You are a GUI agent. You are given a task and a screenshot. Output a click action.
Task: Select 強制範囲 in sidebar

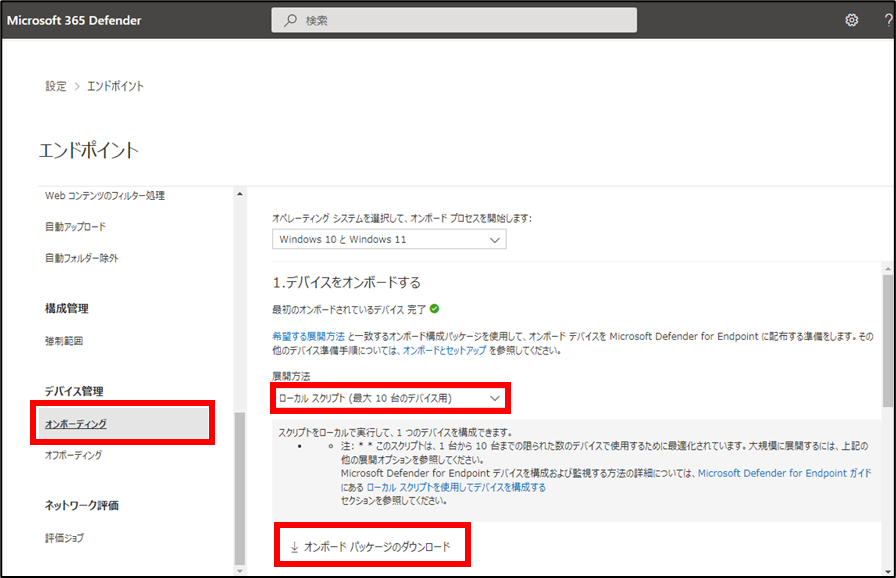pyautogui.click(x=64, y=341)
